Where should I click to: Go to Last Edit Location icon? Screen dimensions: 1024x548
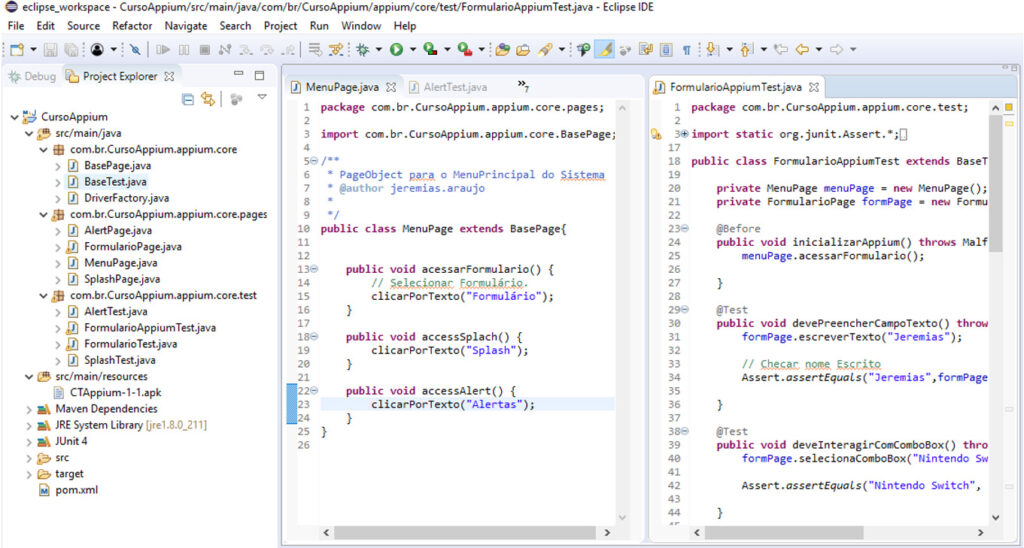click(x=780, y=50)
